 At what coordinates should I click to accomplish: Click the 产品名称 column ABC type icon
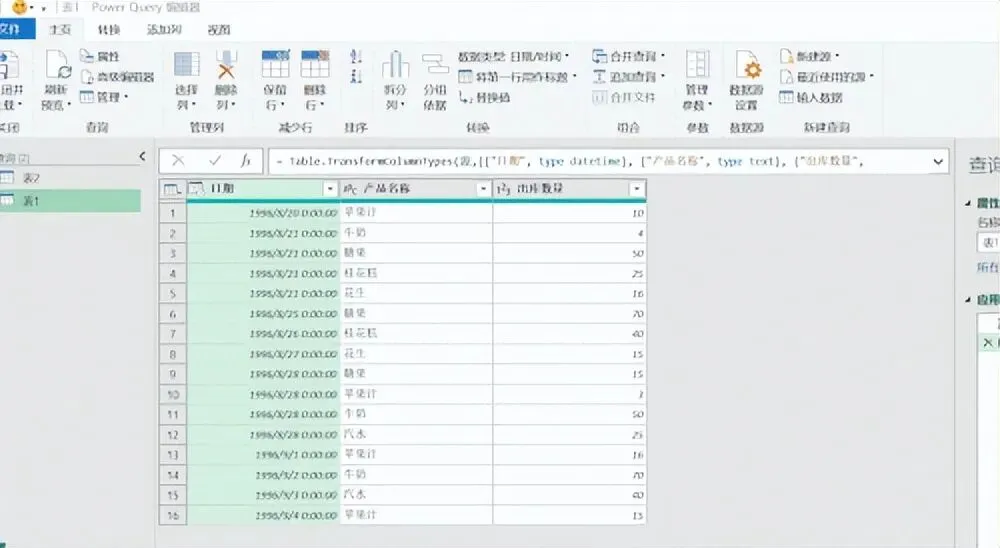[x=350, y=189]
